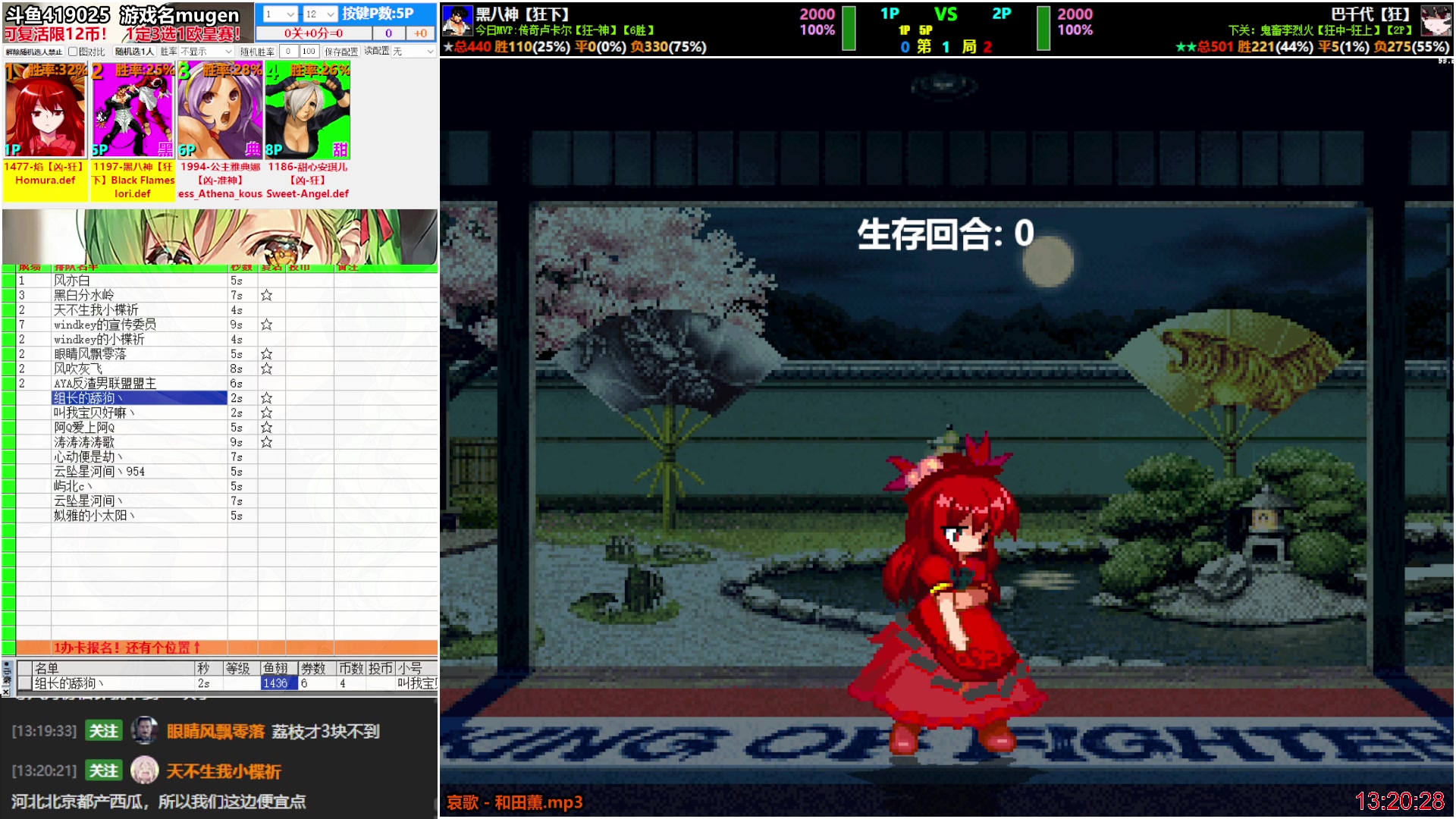1456x819 pixels.
Task: Click the 黑八神 player 1 portrait icon
Action: coord(457,20)
